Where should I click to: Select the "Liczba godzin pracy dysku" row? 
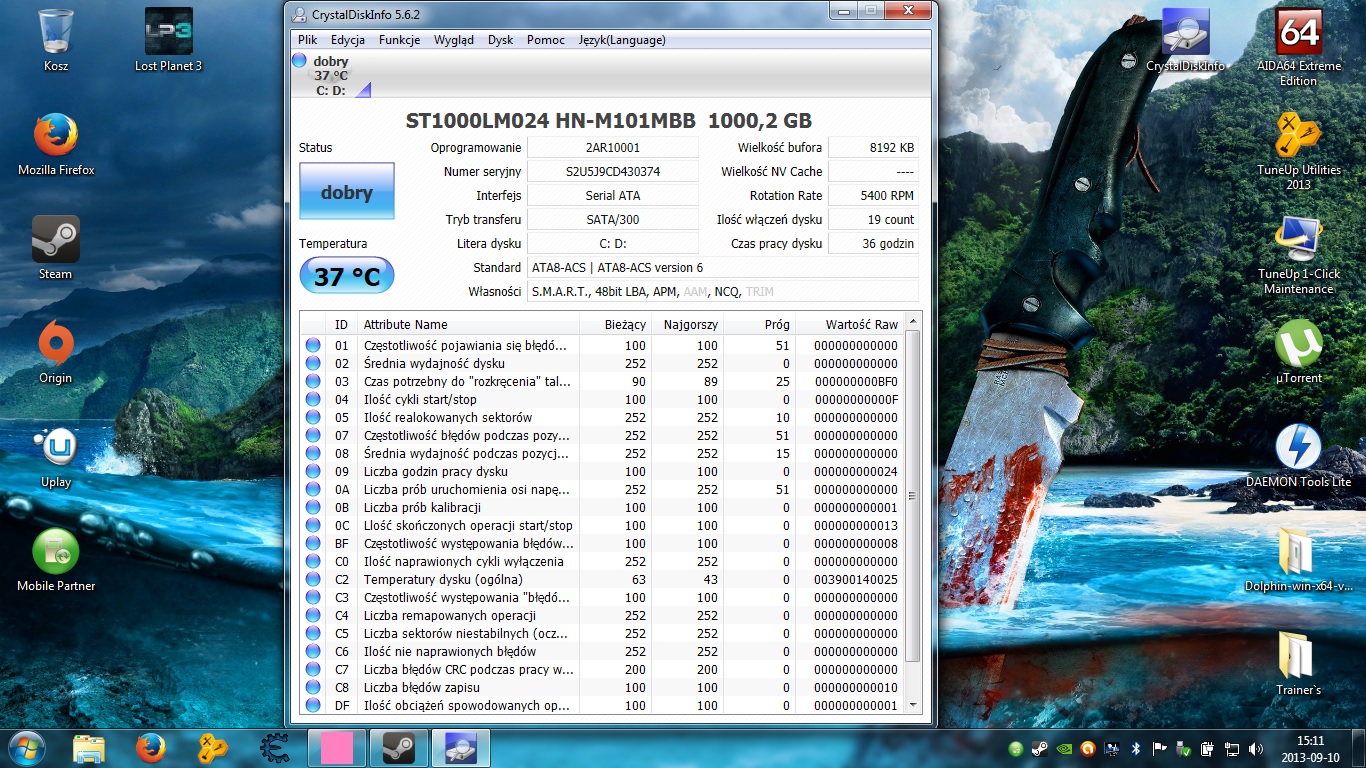tap(602, 471)
